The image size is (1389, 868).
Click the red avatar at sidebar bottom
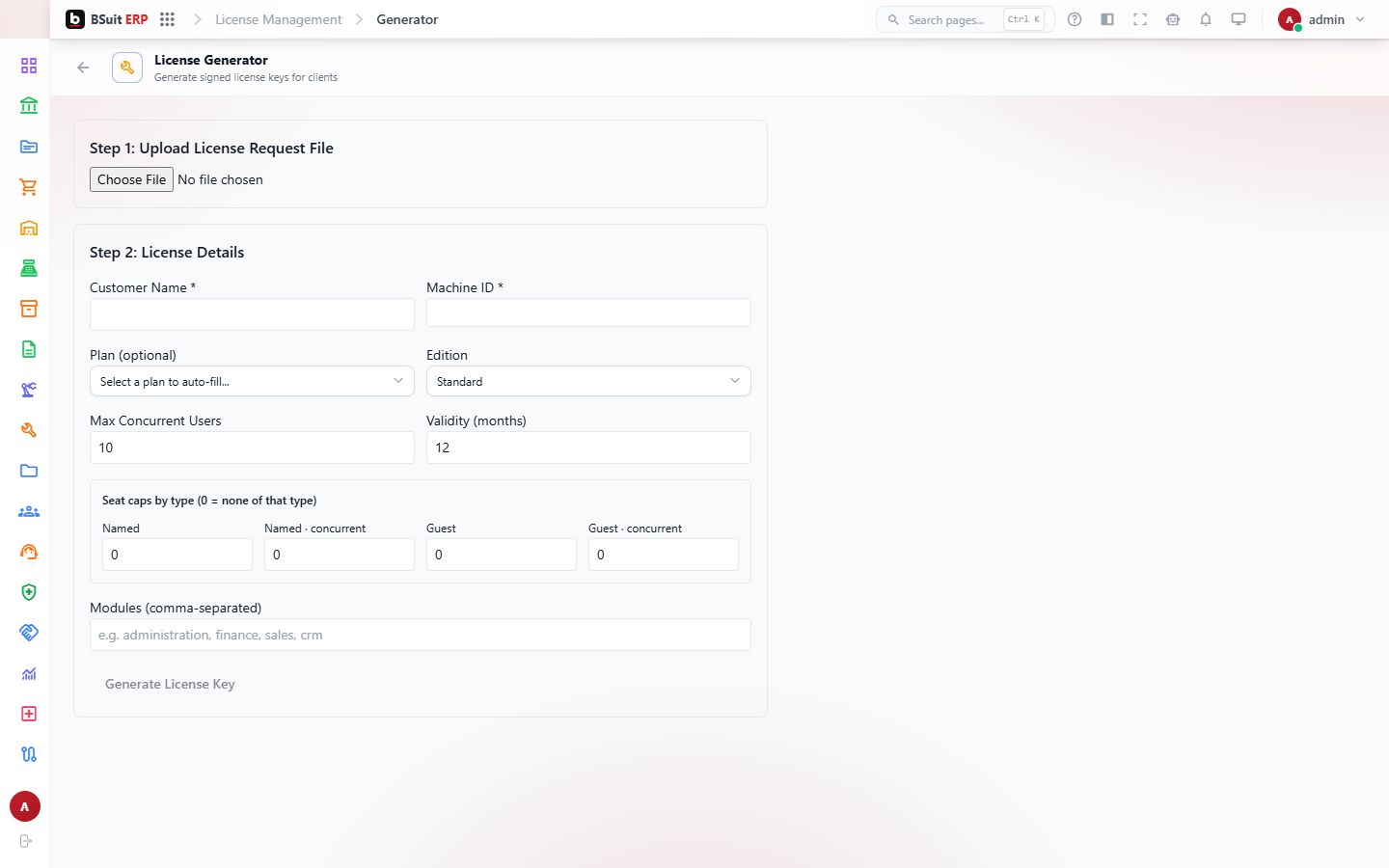click(25, 807)
